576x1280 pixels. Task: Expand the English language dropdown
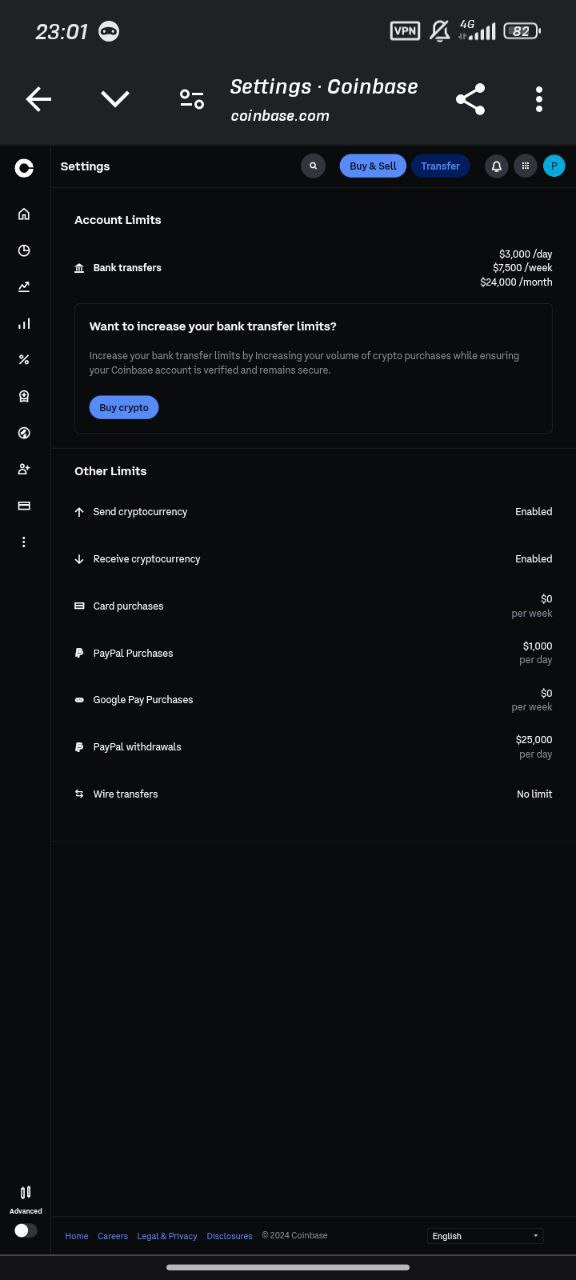485,1236
